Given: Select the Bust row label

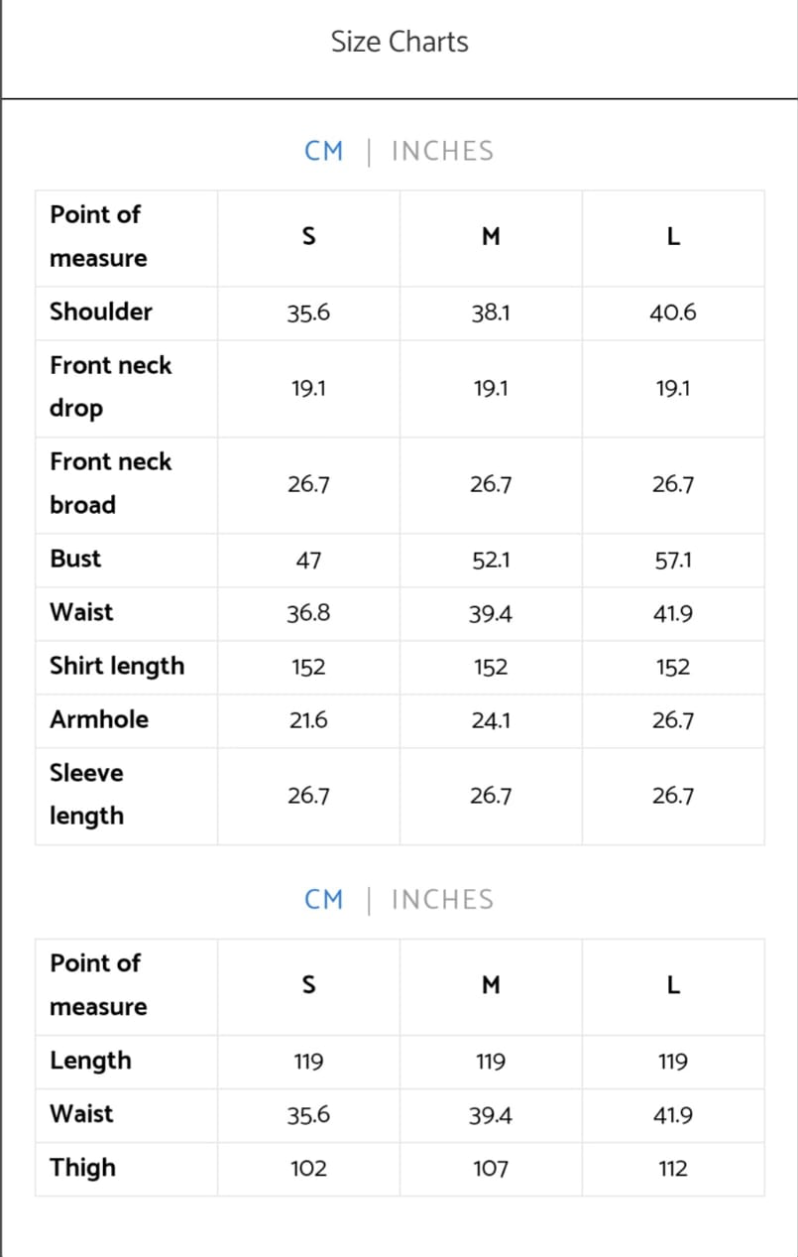Looking at the screenshot, I should [x=76, y=559].
